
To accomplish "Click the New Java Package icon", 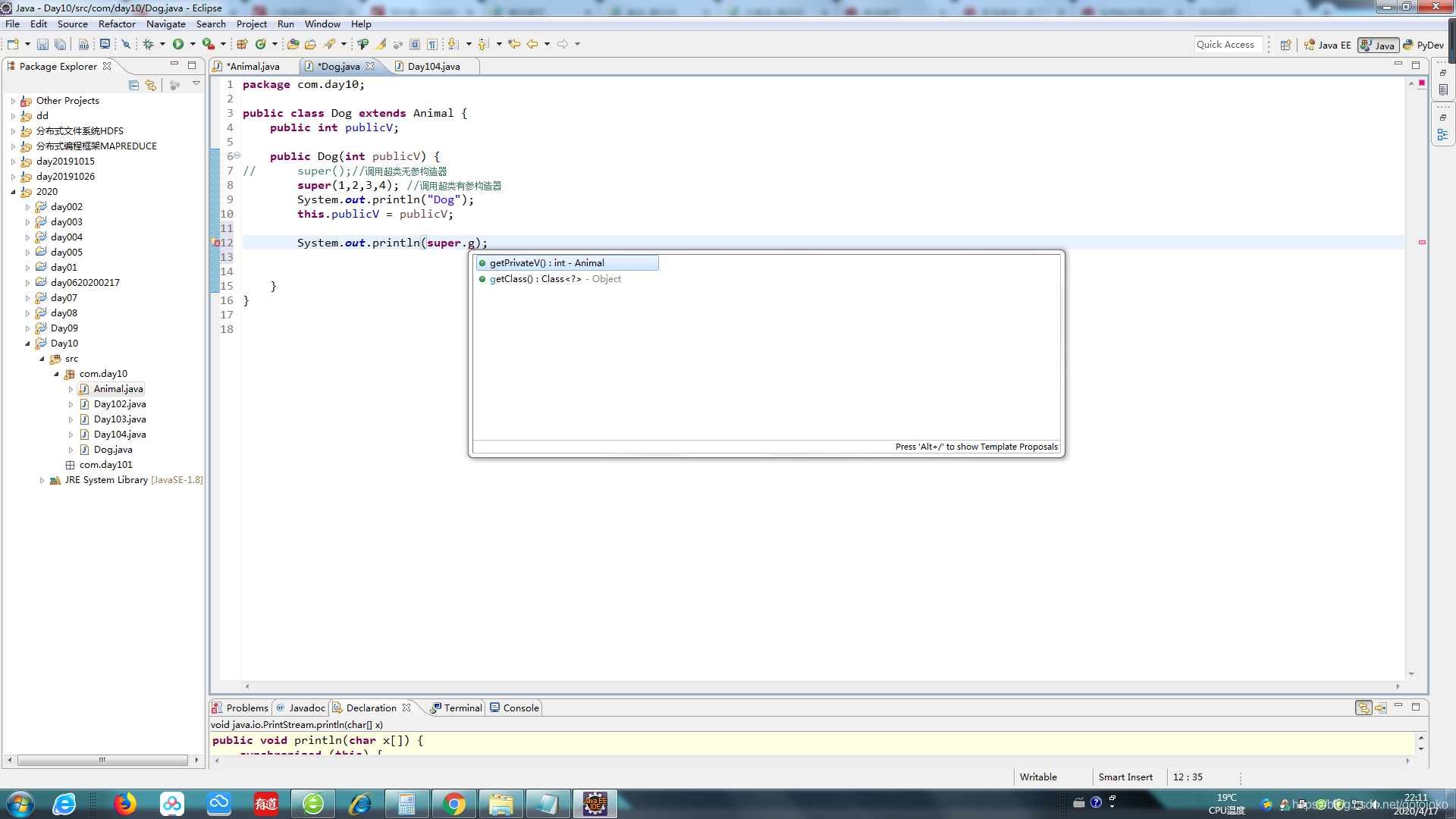I will tap(243, 45).
